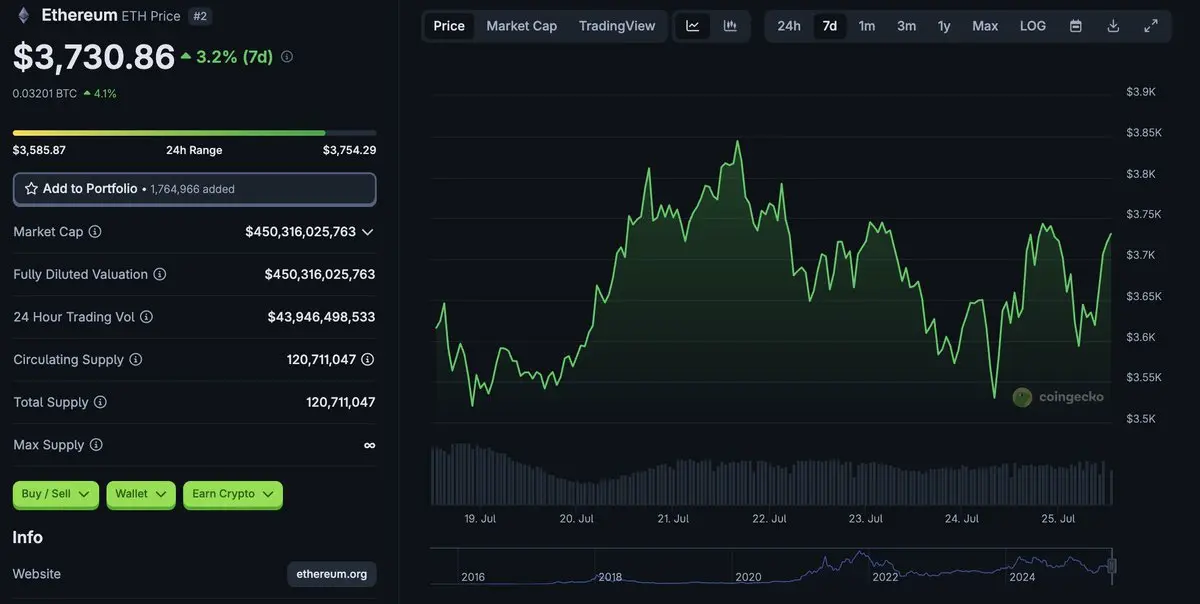The image size is (1200, 604).
Task: Open info icon beside 120,711,047 circulating value
Action: coord(367,359)
